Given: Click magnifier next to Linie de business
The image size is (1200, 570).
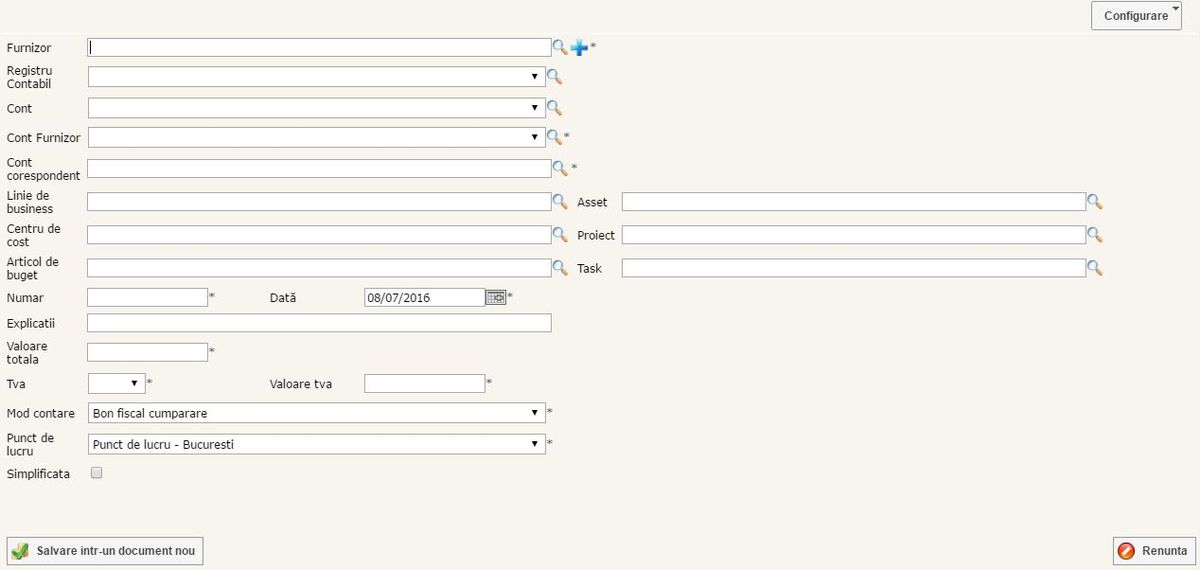Looking at the screenshot, I should click(x=560, y=202).
